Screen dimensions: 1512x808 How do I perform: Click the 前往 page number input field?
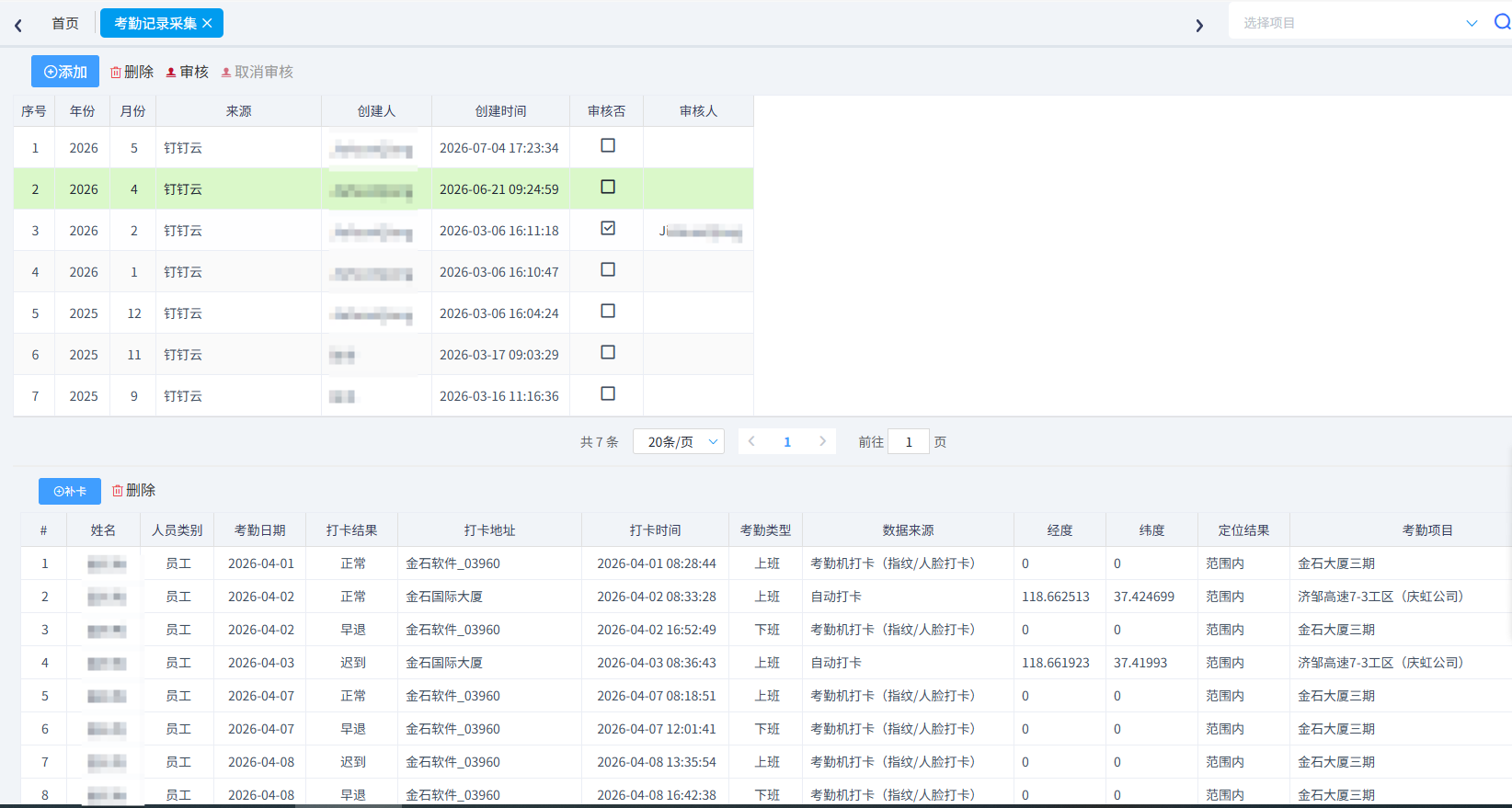point(909,442)
